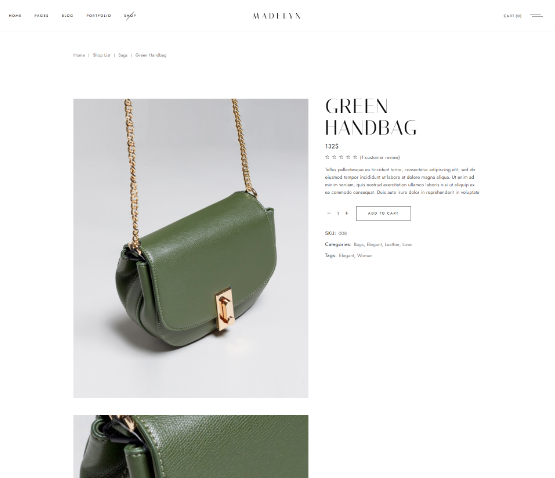Click the Add to Cart button

(383, 214)
